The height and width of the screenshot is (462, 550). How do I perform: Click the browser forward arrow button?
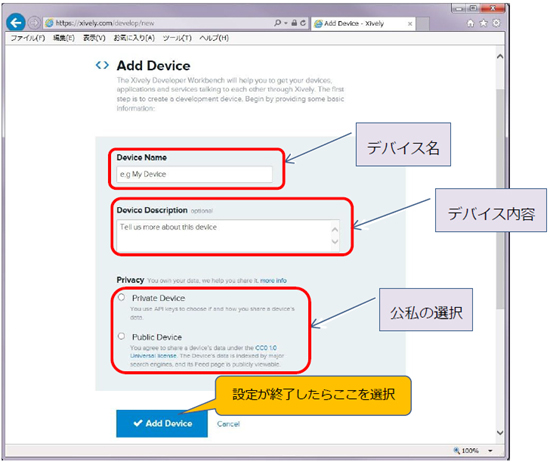coord(34,23)
